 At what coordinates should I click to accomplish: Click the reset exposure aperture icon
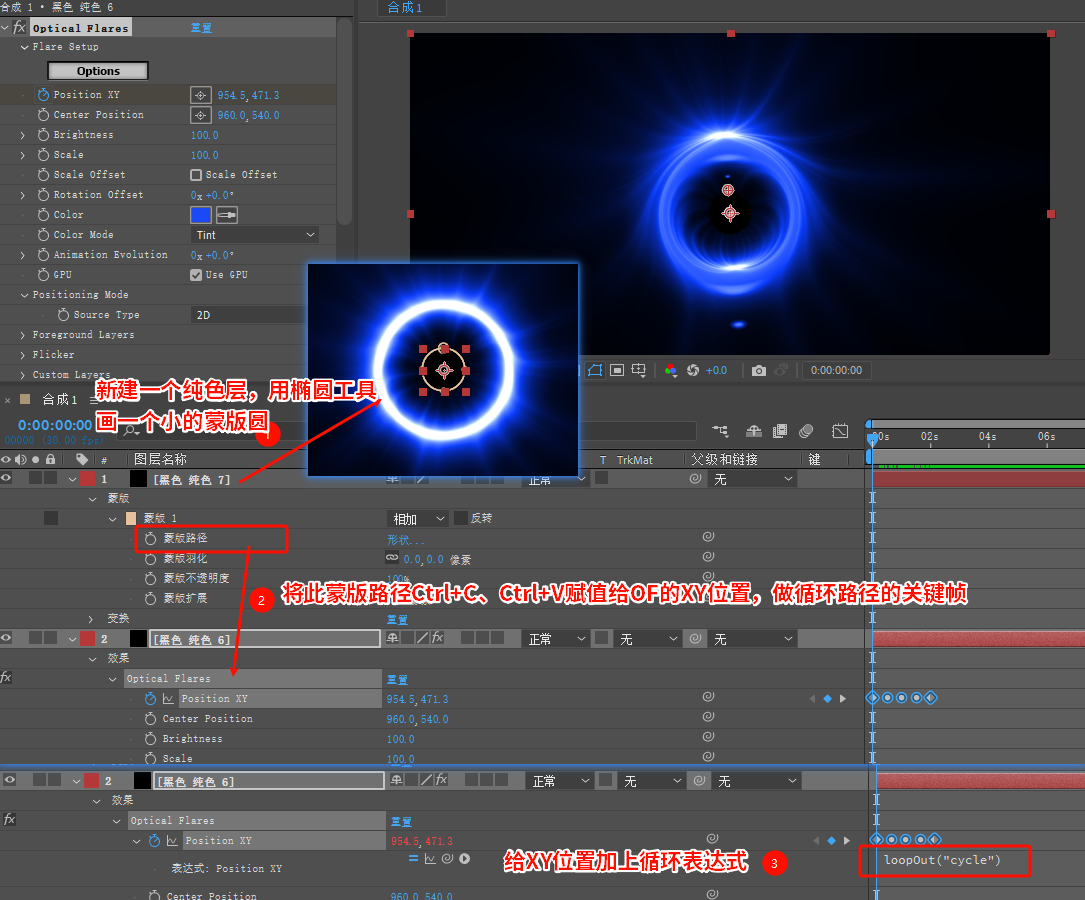coord(693,370)
